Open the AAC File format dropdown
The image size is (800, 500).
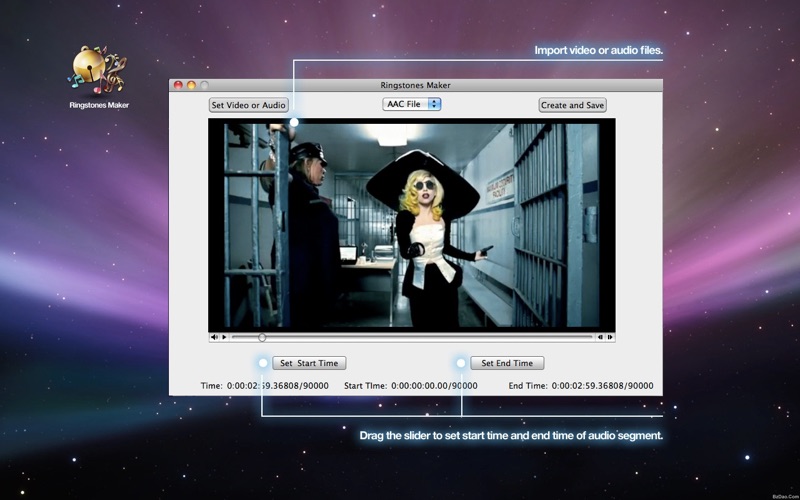[412, 104]
